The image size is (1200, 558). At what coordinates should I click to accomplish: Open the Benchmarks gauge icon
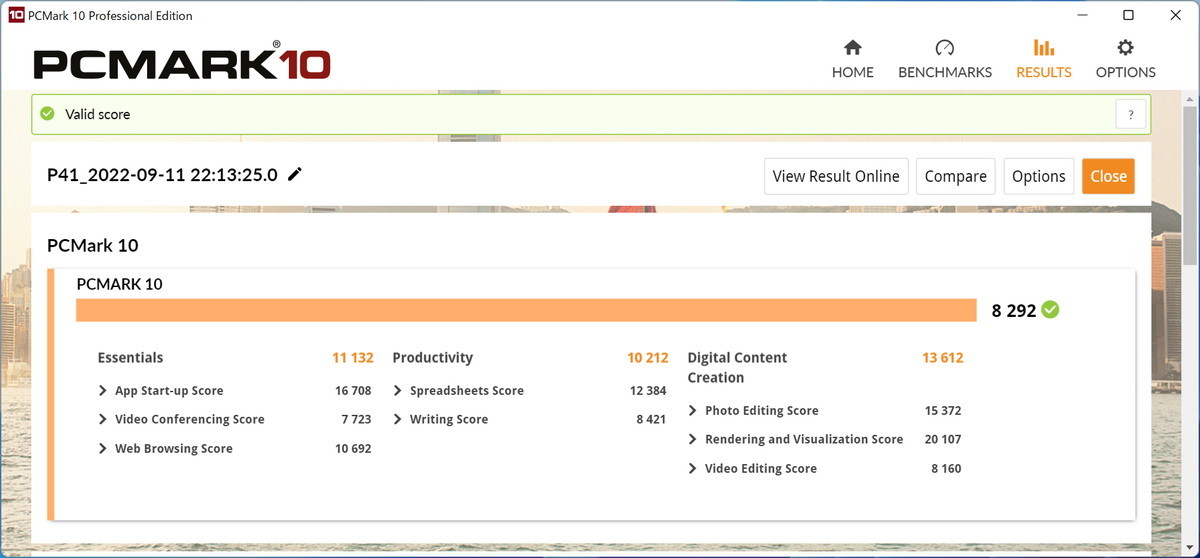point(944,48)
